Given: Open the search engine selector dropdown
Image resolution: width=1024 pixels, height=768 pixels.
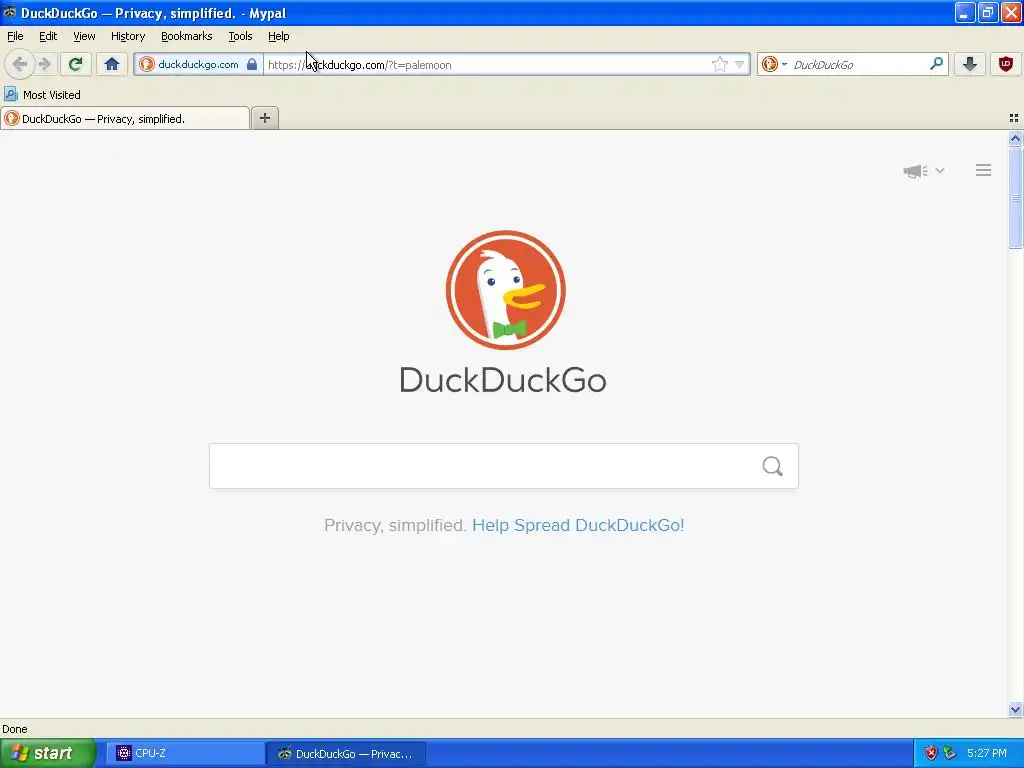Looking at the screenshot, I should (x=775, y=64).
